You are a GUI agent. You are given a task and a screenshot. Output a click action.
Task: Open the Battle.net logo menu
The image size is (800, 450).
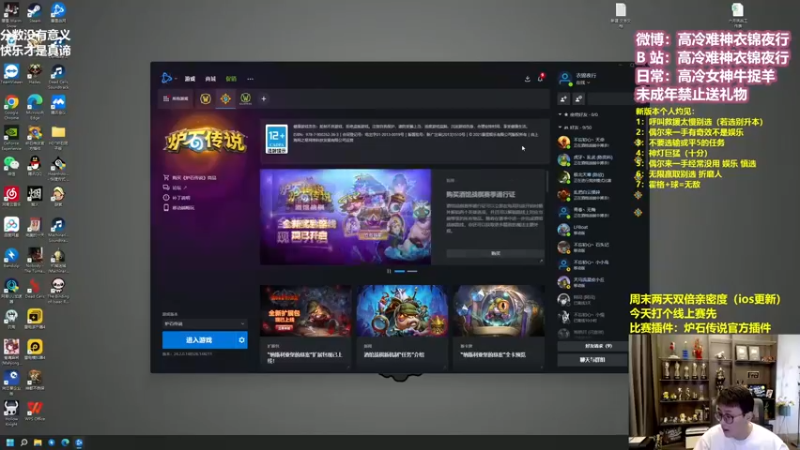coord(166,78)
